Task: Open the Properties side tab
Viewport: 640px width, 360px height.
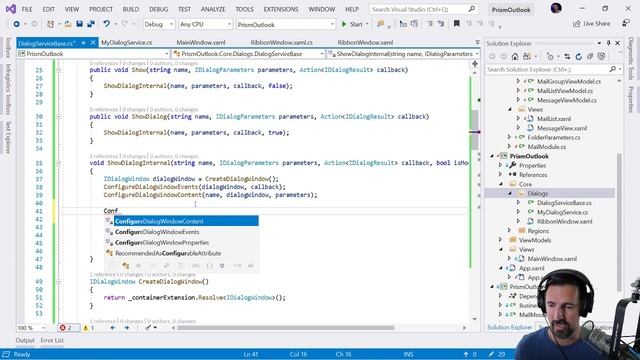Action: [x=631, y=99]
